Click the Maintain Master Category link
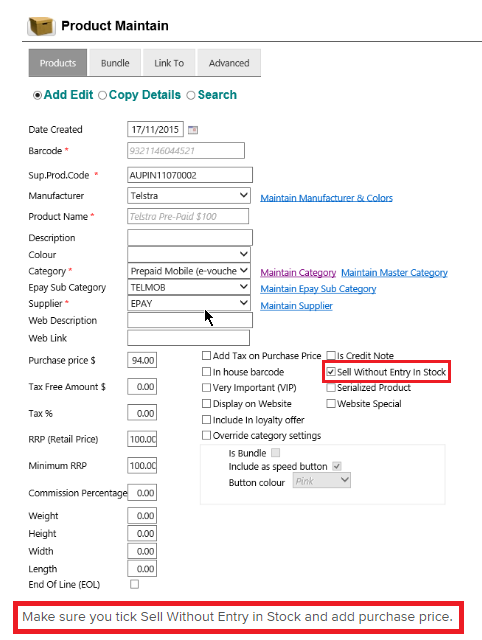This screenshot has width=482, height=640. 394,272
